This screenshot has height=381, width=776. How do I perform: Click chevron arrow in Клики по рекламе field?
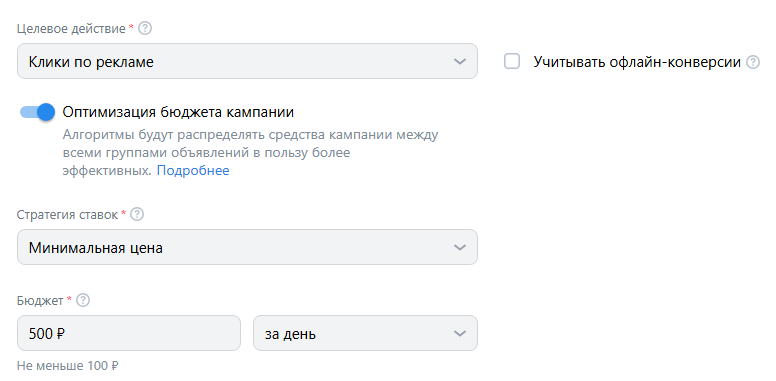click(460, 62)
